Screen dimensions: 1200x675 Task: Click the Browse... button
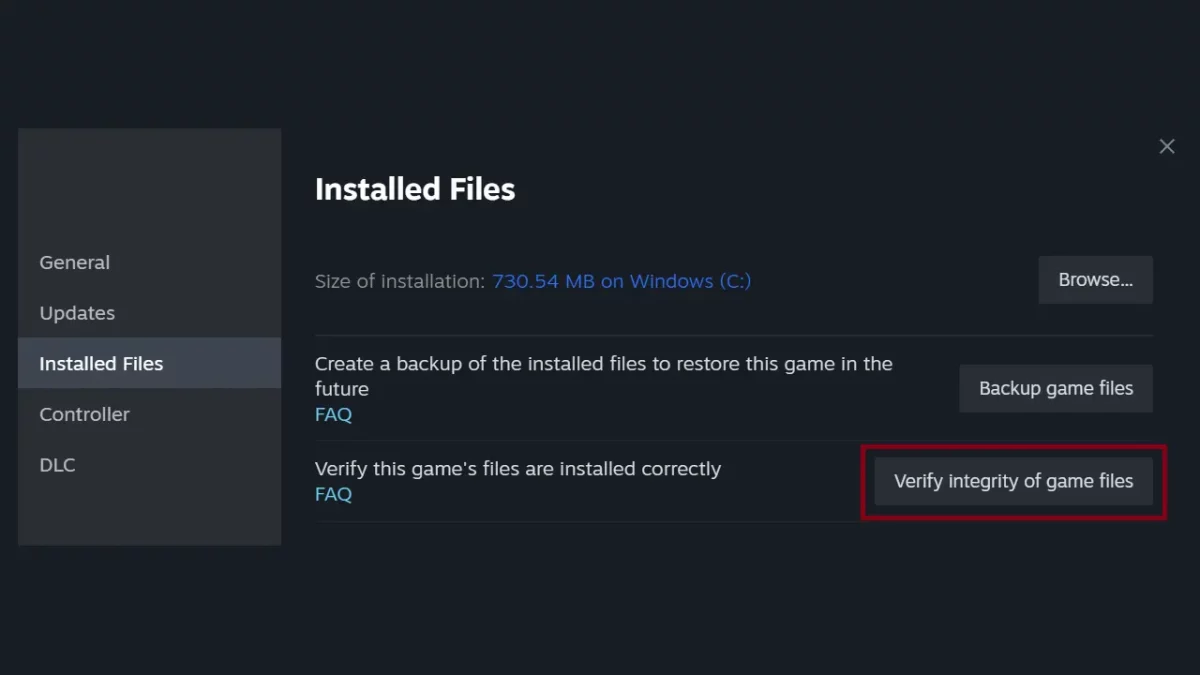(x=1095, y=280)
